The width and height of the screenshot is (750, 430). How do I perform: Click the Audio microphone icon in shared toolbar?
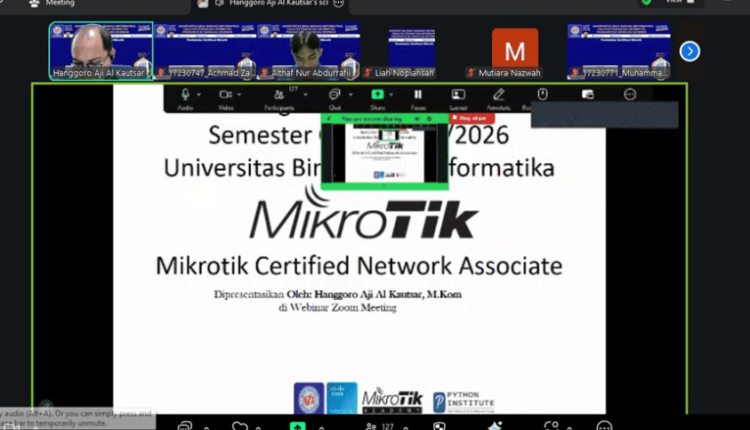[185, 95]
